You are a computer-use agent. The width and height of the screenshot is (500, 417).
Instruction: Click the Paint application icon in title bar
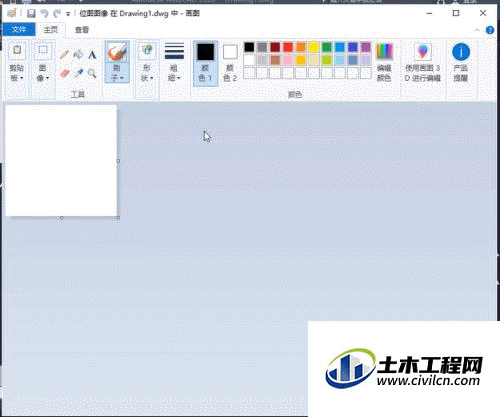click(x=12, y=13)
